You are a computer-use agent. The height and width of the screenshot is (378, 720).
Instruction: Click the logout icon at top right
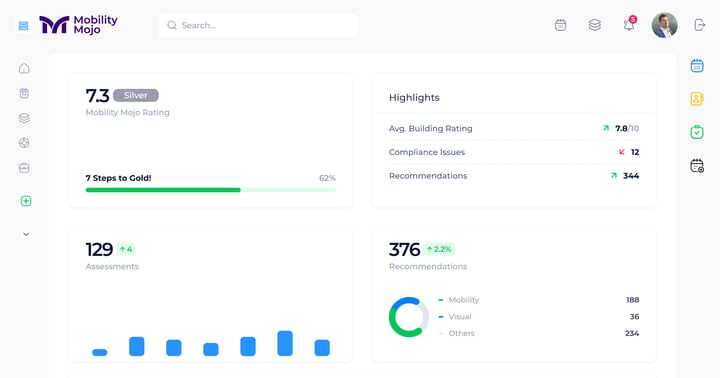coord(699,25)
